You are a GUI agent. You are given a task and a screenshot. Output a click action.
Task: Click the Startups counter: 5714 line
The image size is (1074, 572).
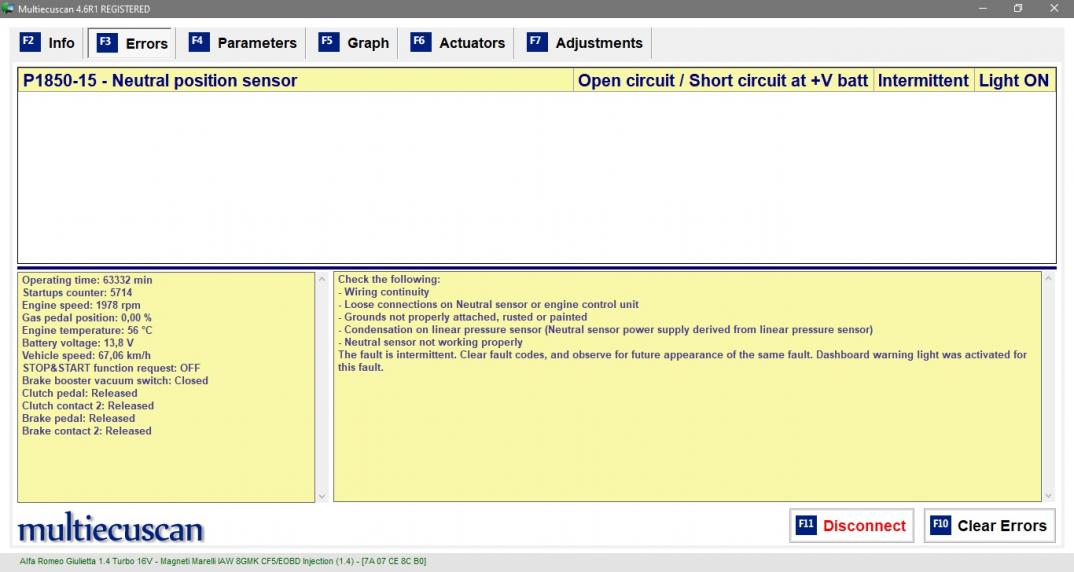pyautogui.click(x=77, y=293)
